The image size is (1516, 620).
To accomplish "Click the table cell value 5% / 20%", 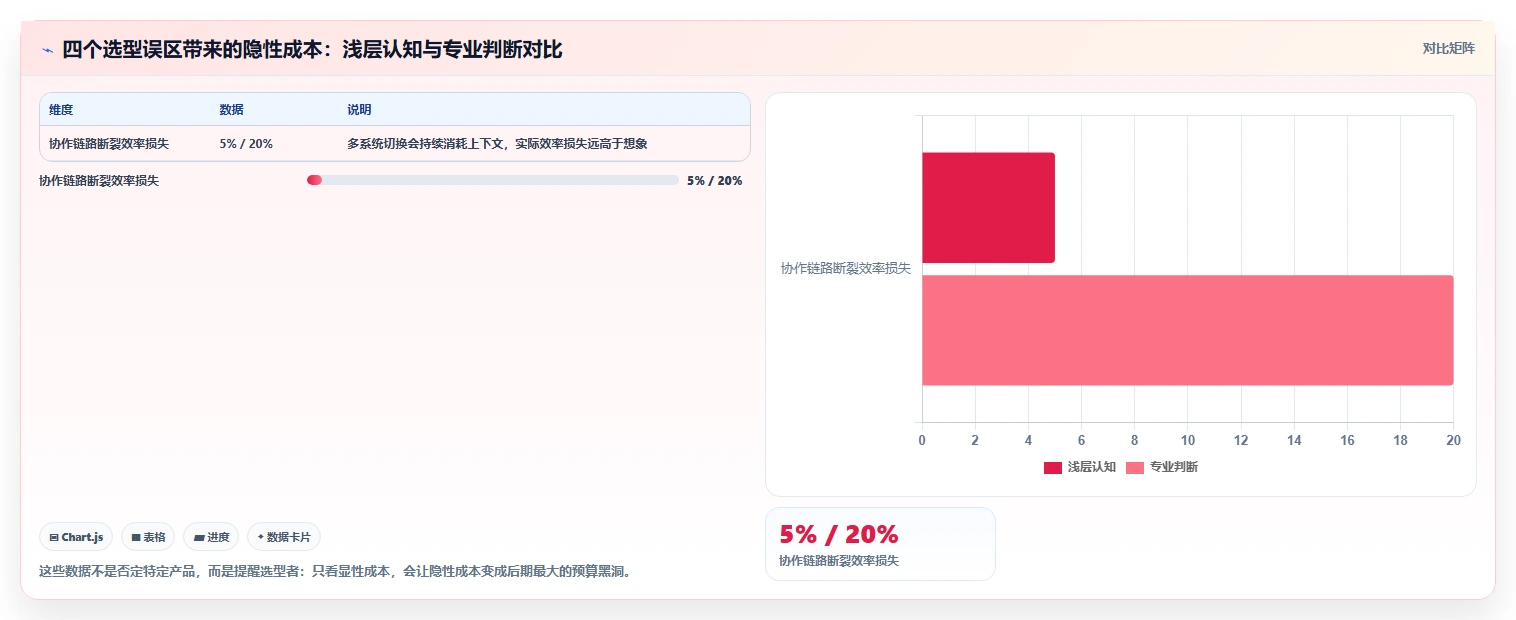I will pyautogui.click(x=246, y=143).
